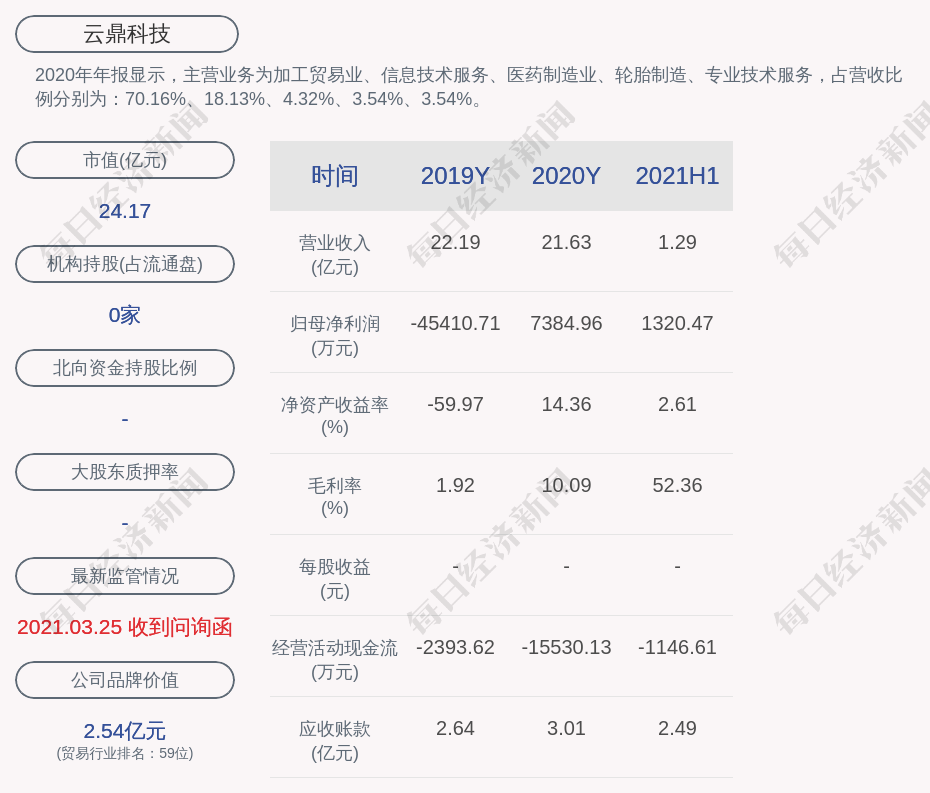
Task: Select the 每股收益(元) row label
Action: tap(335, 579)
